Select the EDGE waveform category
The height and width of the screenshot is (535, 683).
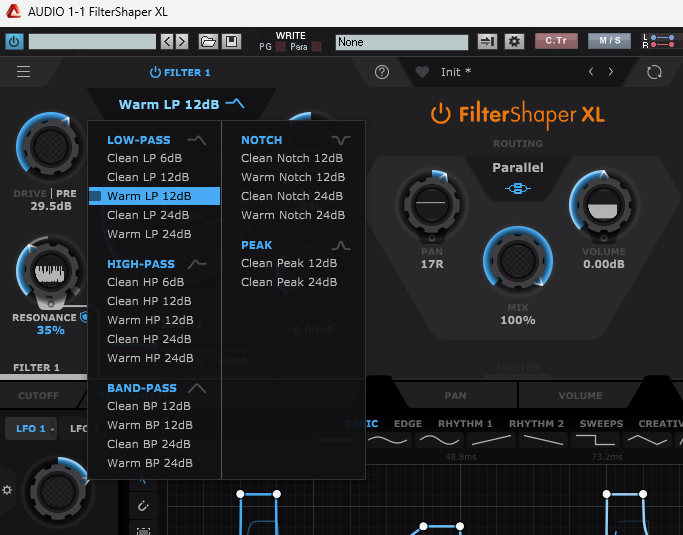tap(408, 424)
